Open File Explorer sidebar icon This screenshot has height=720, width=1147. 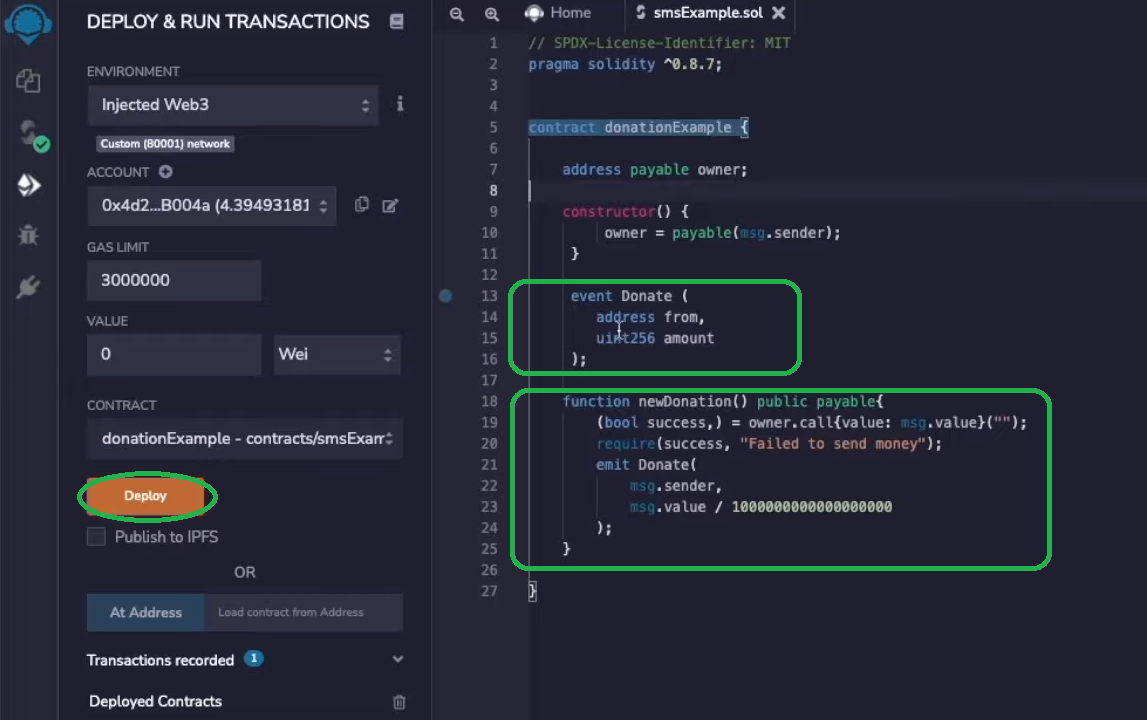click(28, 80)
